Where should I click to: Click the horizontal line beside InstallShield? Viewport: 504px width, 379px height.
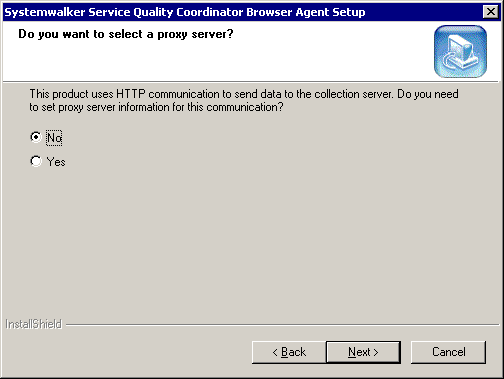coord(283,324)
